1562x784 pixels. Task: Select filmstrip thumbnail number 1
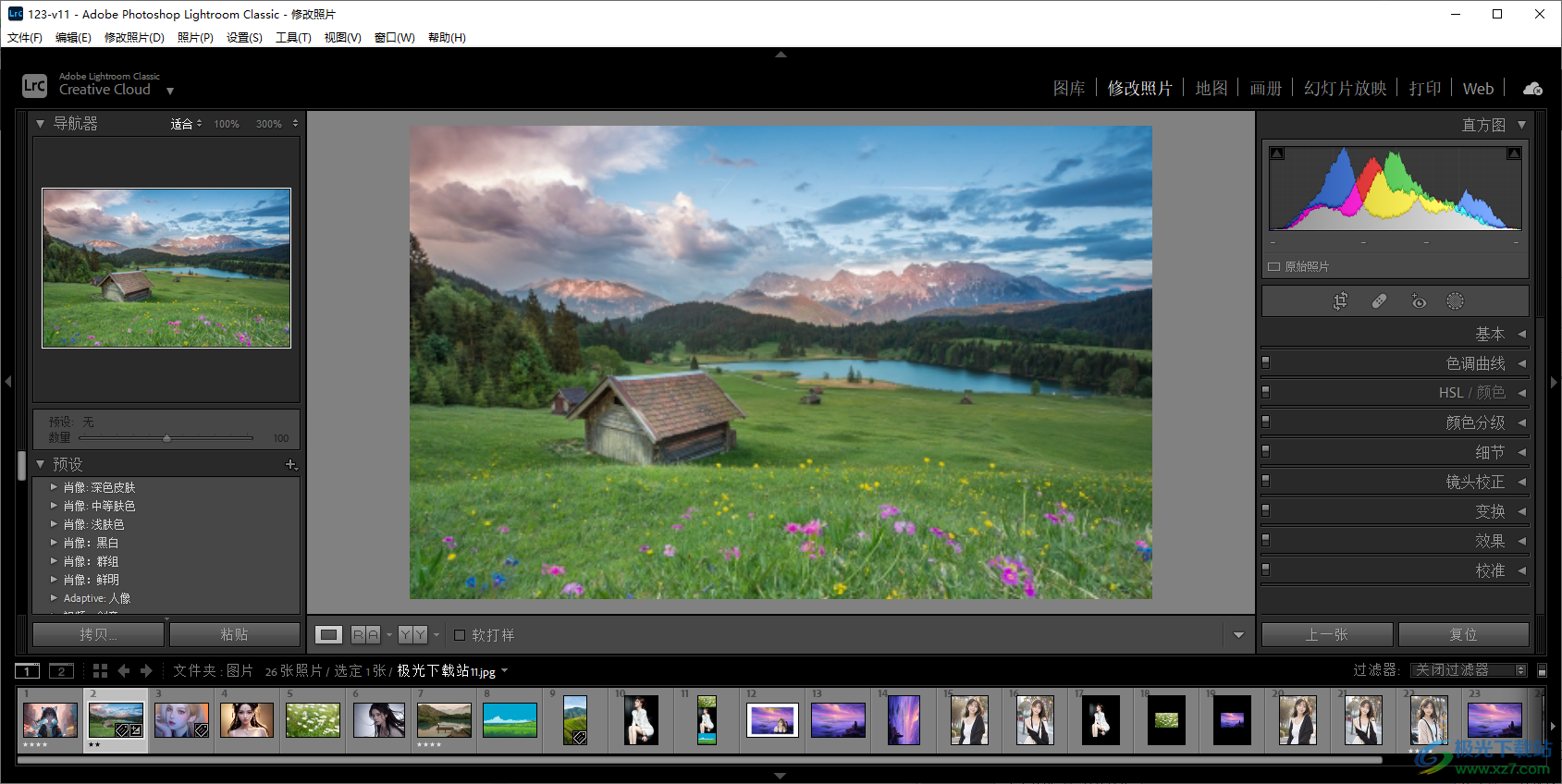50,720
